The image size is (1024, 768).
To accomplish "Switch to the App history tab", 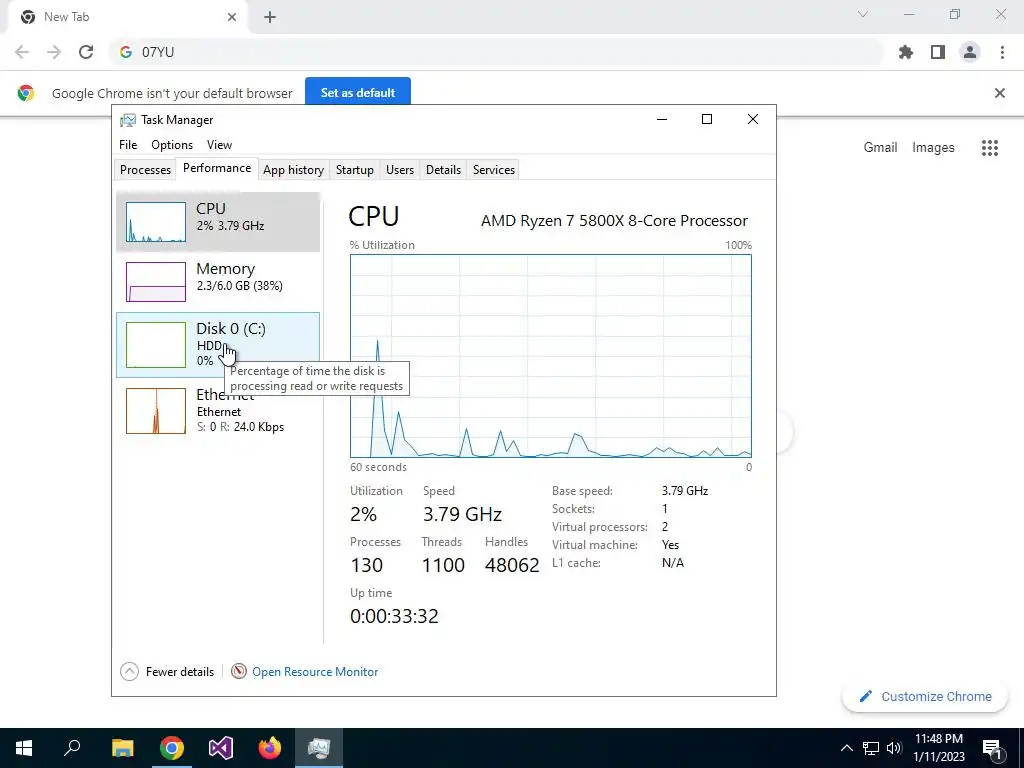I will 293,170.
